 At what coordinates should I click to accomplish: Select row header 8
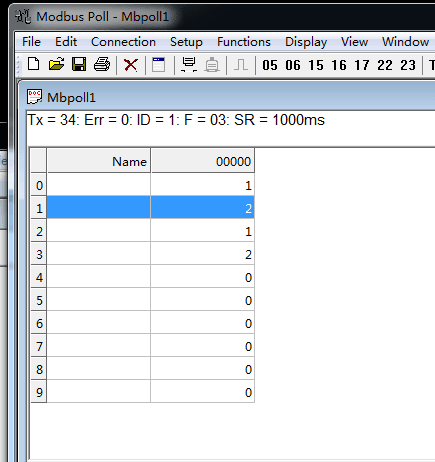click(x=39, y=369)
